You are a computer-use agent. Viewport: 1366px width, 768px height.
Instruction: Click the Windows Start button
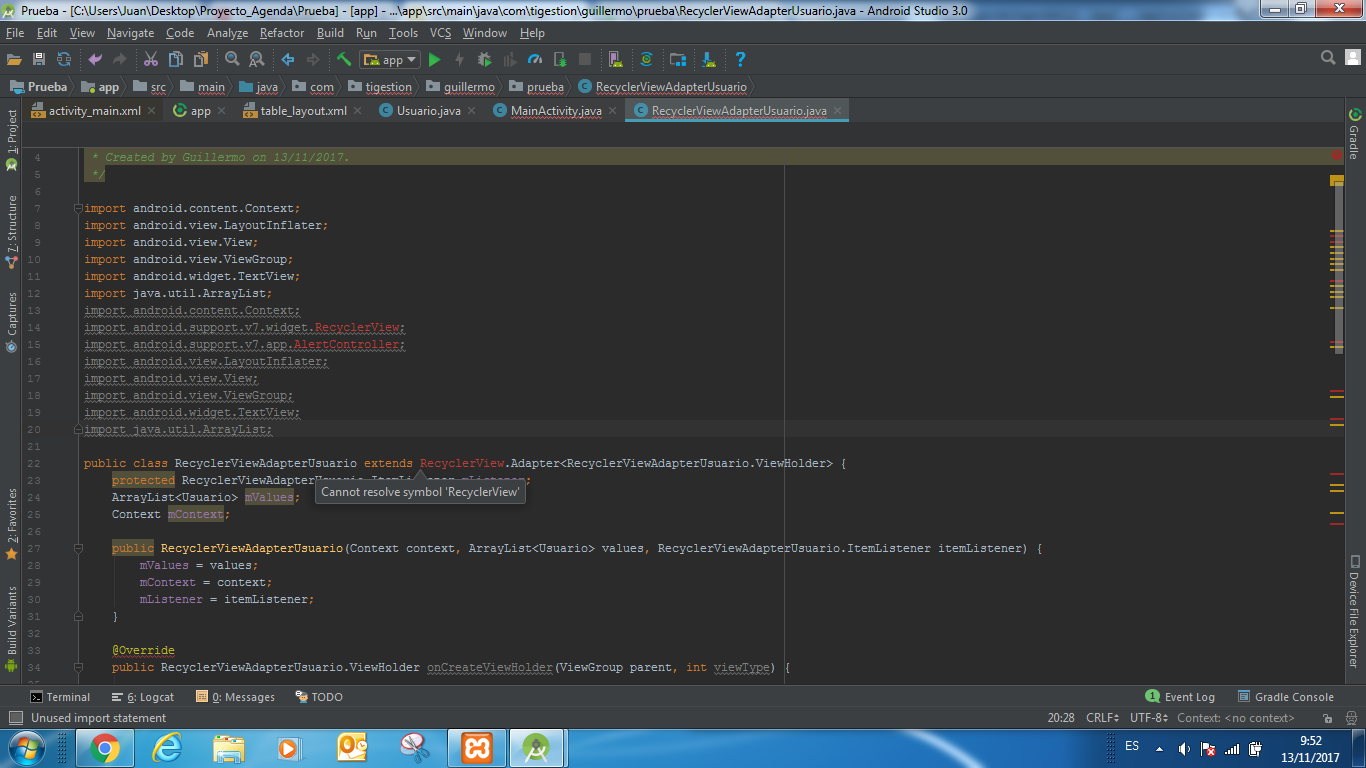(26, 748)
